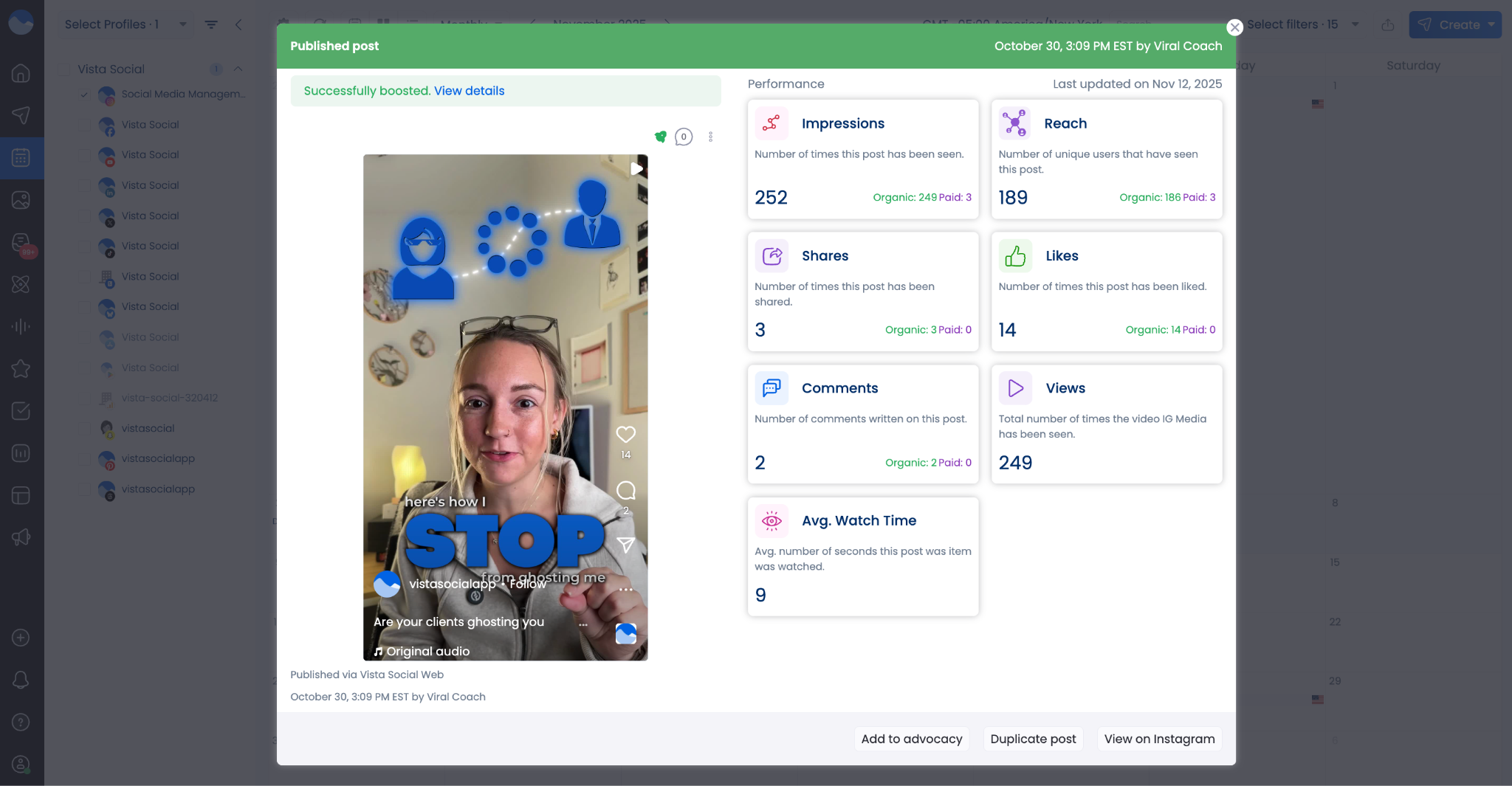The height and width of the screenshot is (786, 1512).
Task: Open the Inbox icon with 99+ badge
Action: point(21,242)
